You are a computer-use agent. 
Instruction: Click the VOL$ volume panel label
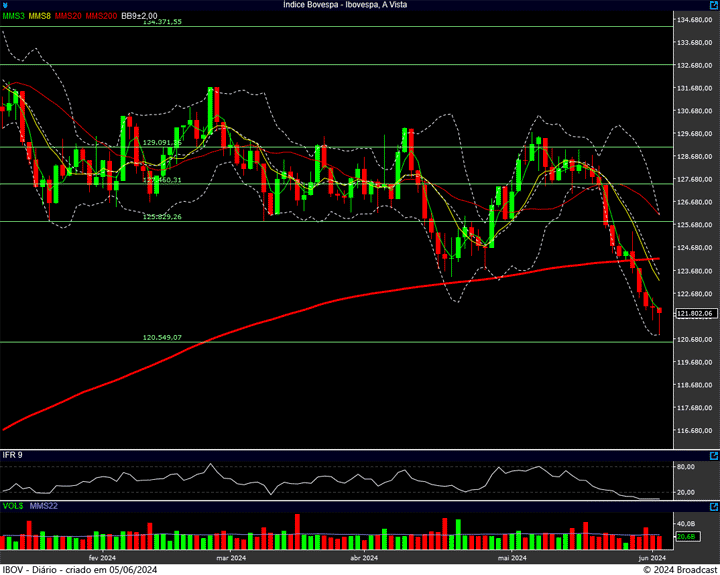click(x=13, y=507)
